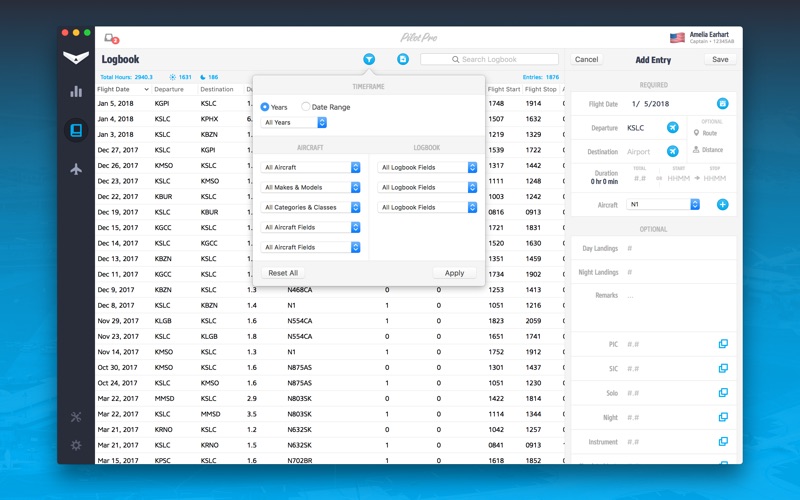Screen dimensions: 800x500
Task: Open the top All Logbook Fields dropdown
Action: point(428,167)
